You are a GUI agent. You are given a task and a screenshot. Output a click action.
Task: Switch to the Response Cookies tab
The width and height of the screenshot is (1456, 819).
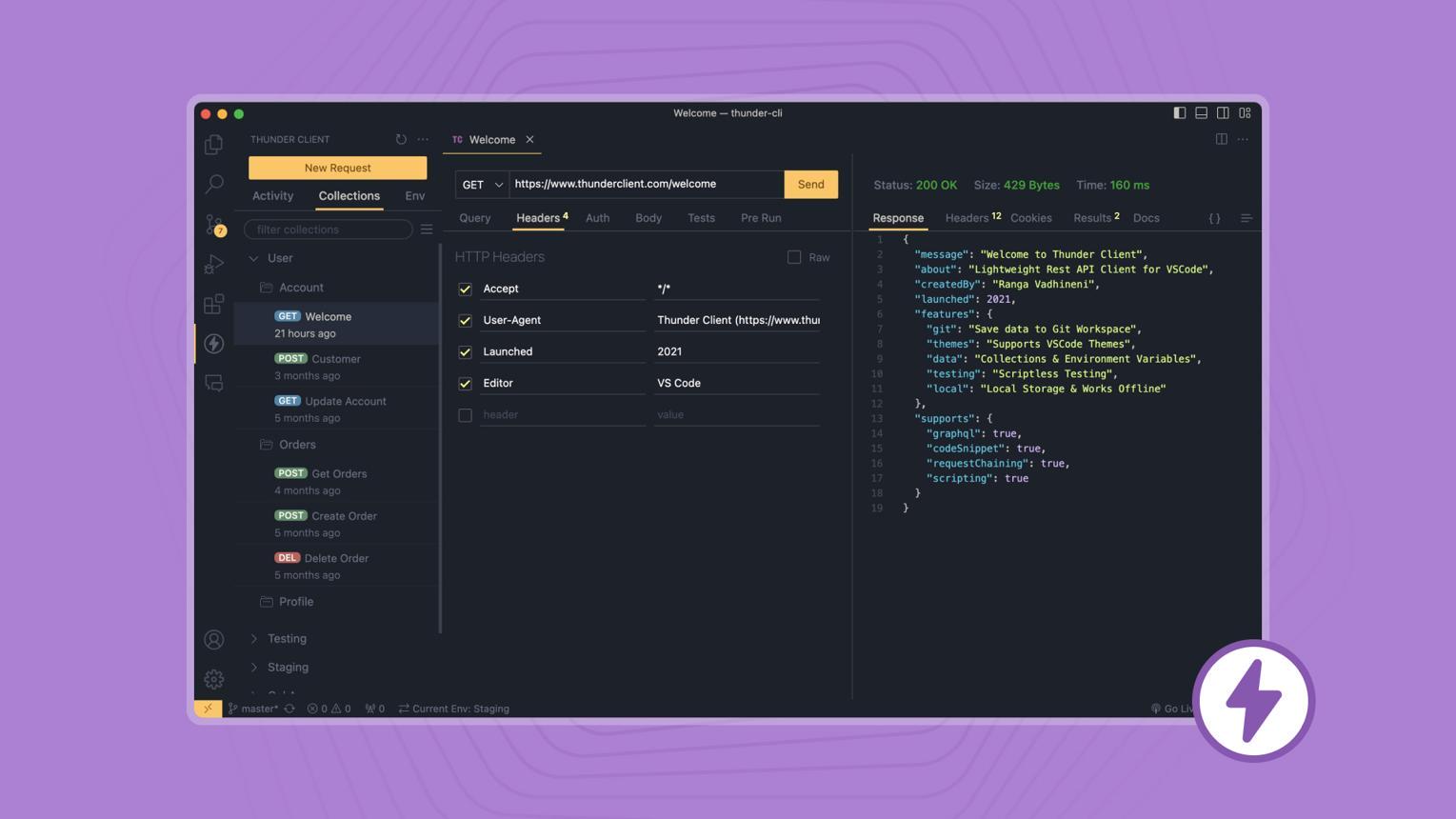click(1030, 218)
